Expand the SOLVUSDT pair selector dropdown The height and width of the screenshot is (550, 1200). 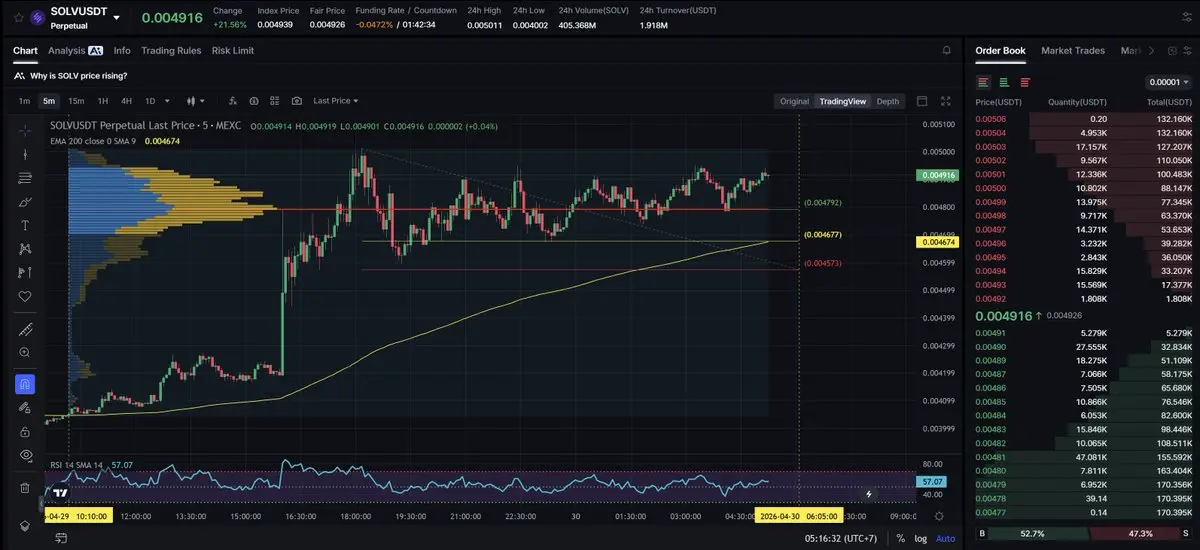(x=117, y=18)
